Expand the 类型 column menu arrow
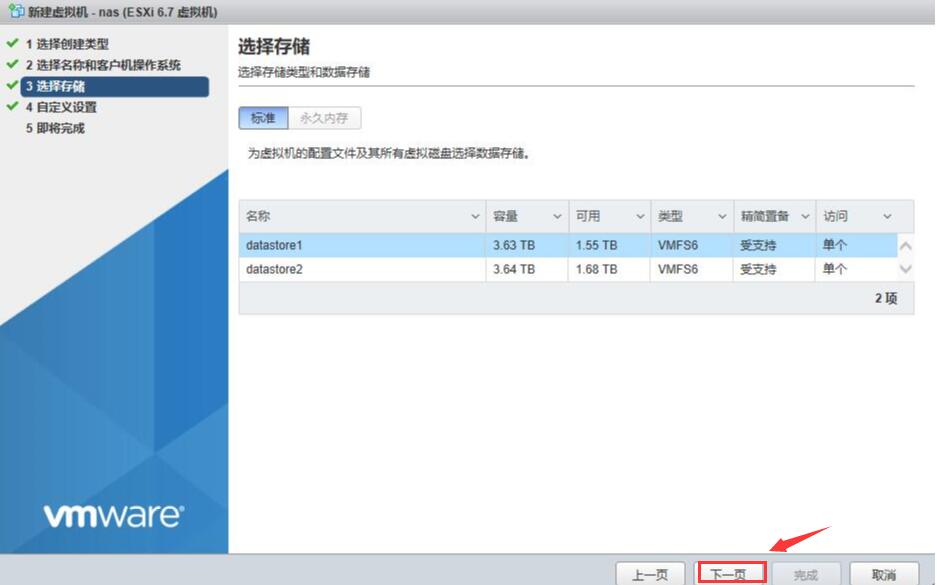This screenshot has height=585, width=937. coord(722,217)
